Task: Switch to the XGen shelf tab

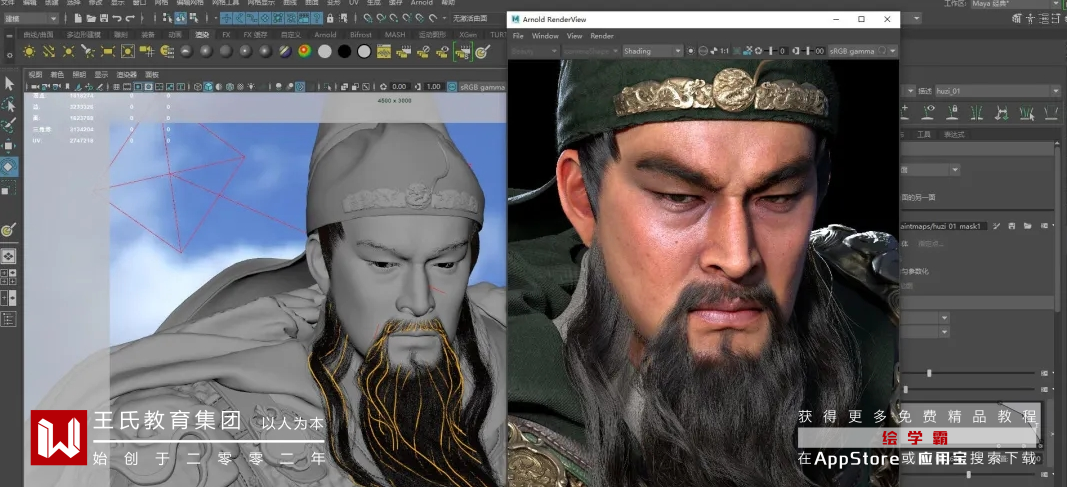Action: click(x=467, y=35)
